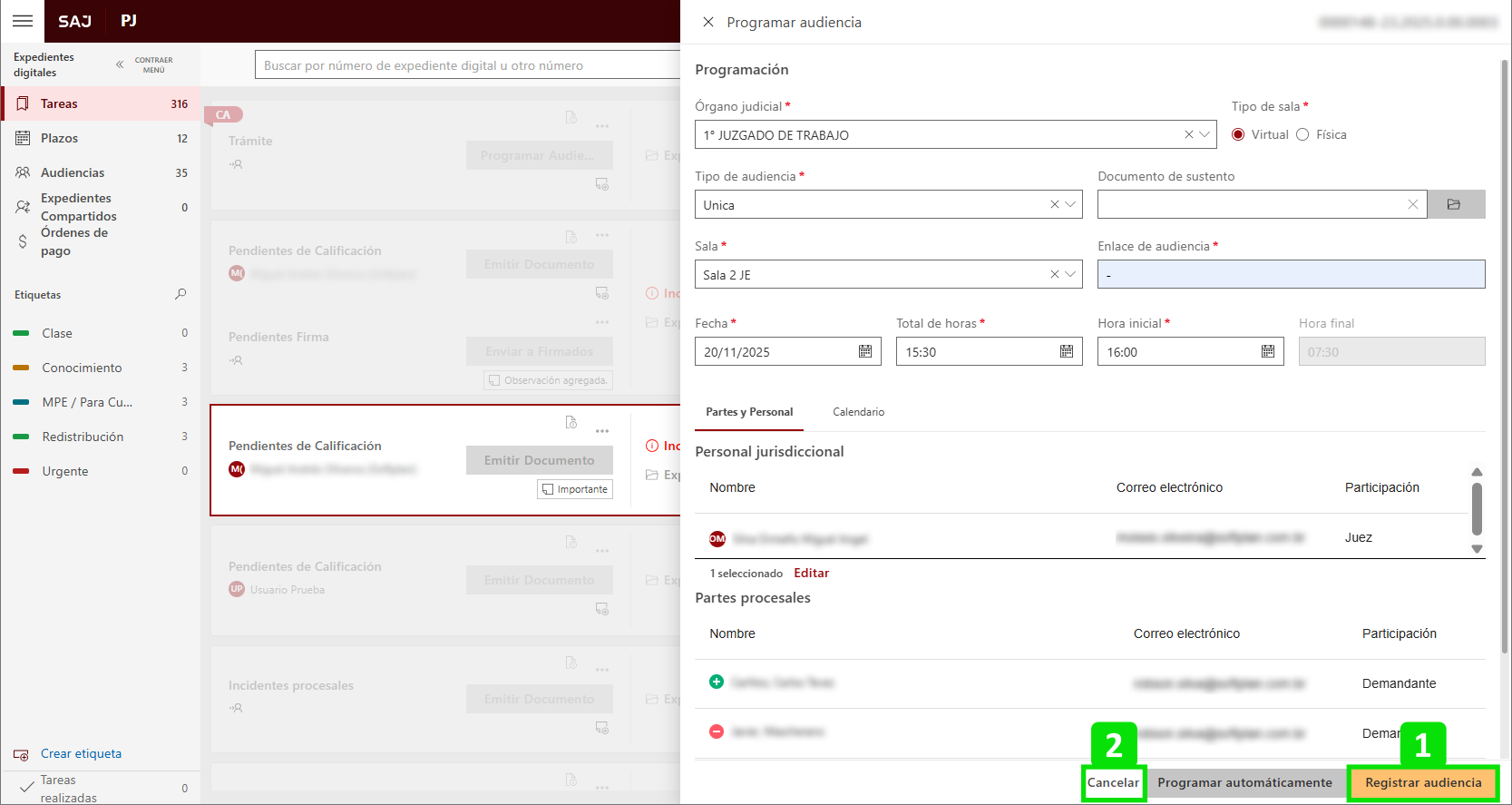Collapse the sidebar with Contraer menú arrow
The width and height of the screenshot is (1512, 805).
tap(120, 64)
